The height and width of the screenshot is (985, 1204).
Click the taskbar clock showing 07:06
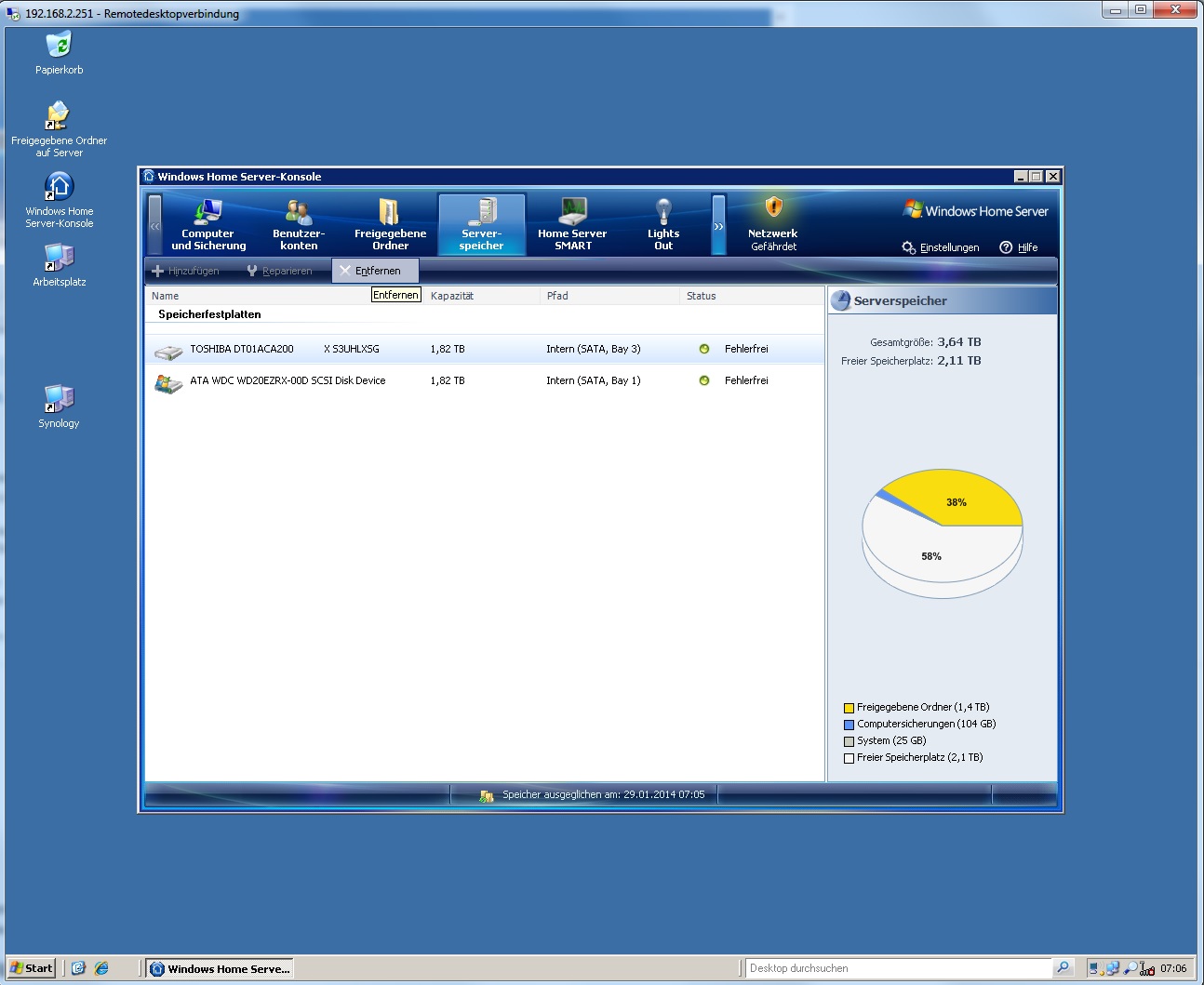point(1173,968)
